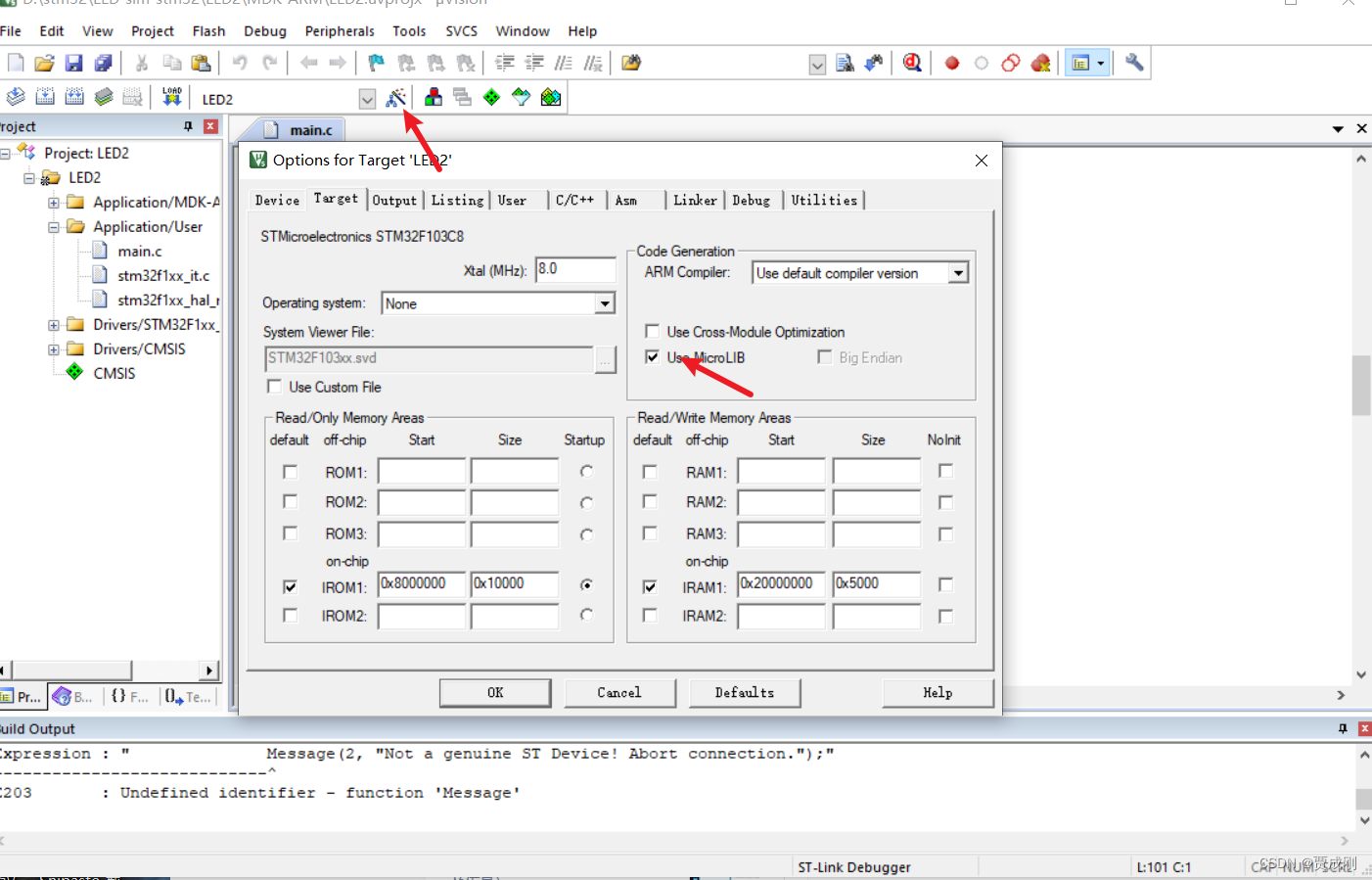The height and width of the screenshot is (880, 1372).
Task: Save the current file using the floppy icon
Action: (x=73, y=64)
